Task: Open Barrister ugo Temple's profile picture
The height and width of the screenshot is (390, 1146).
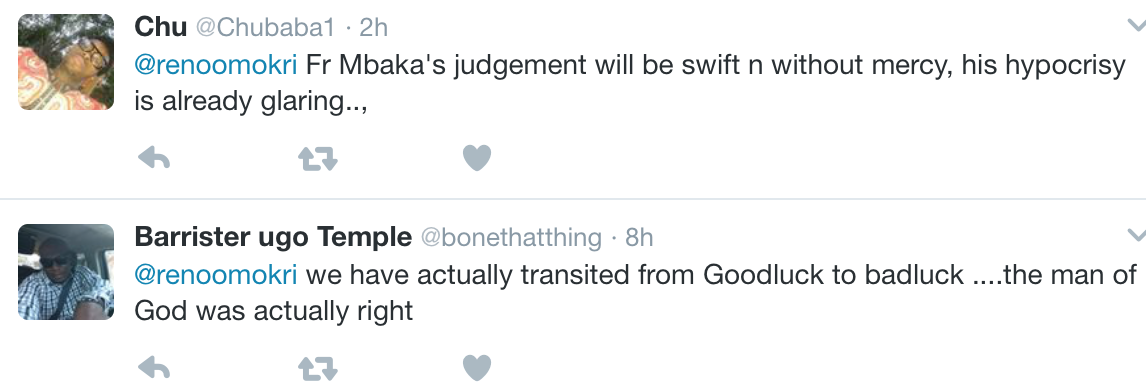Action: (x=66, y=272)
